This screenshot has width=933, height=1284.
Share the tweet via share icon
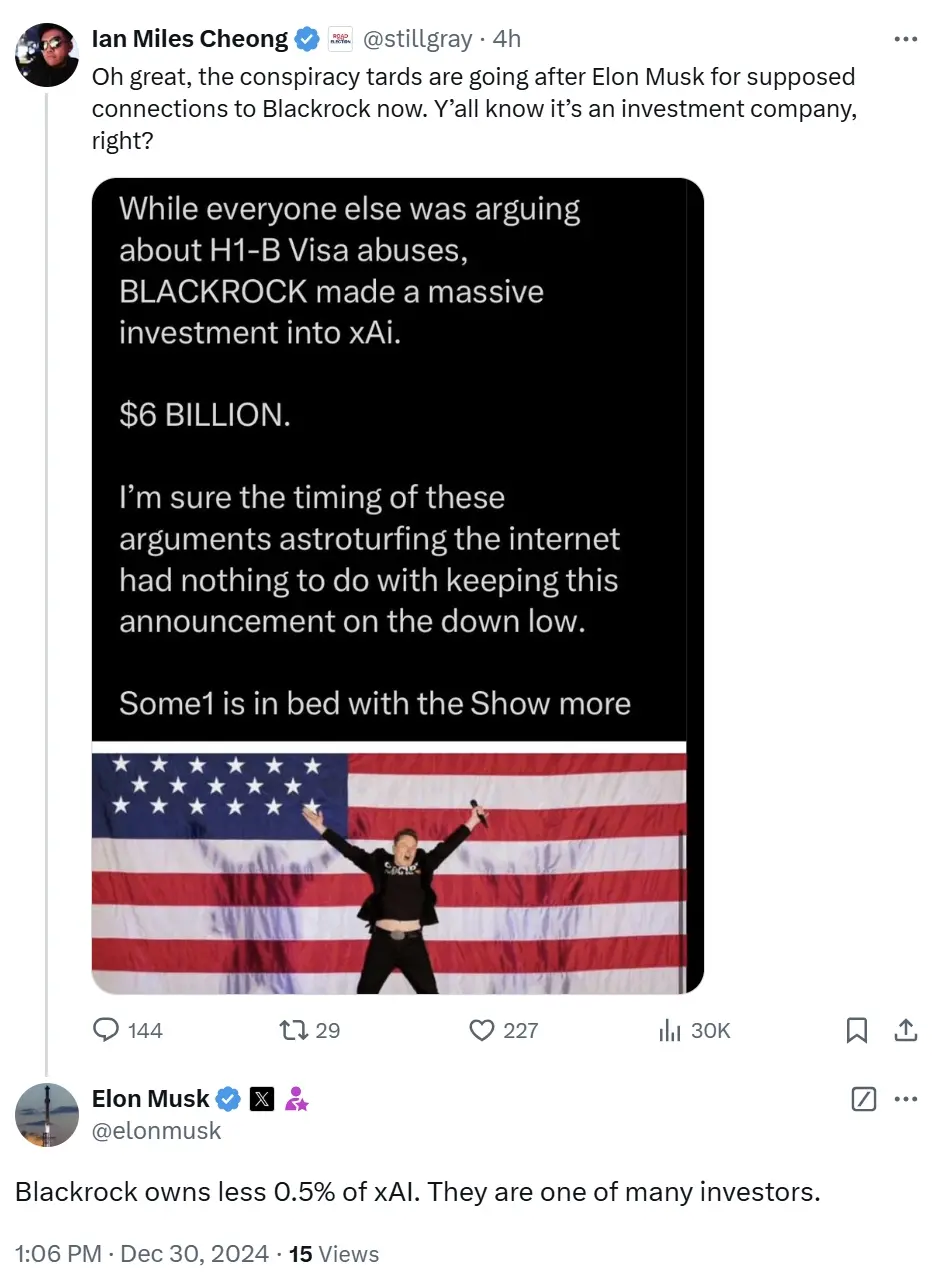click(905, 1030)
